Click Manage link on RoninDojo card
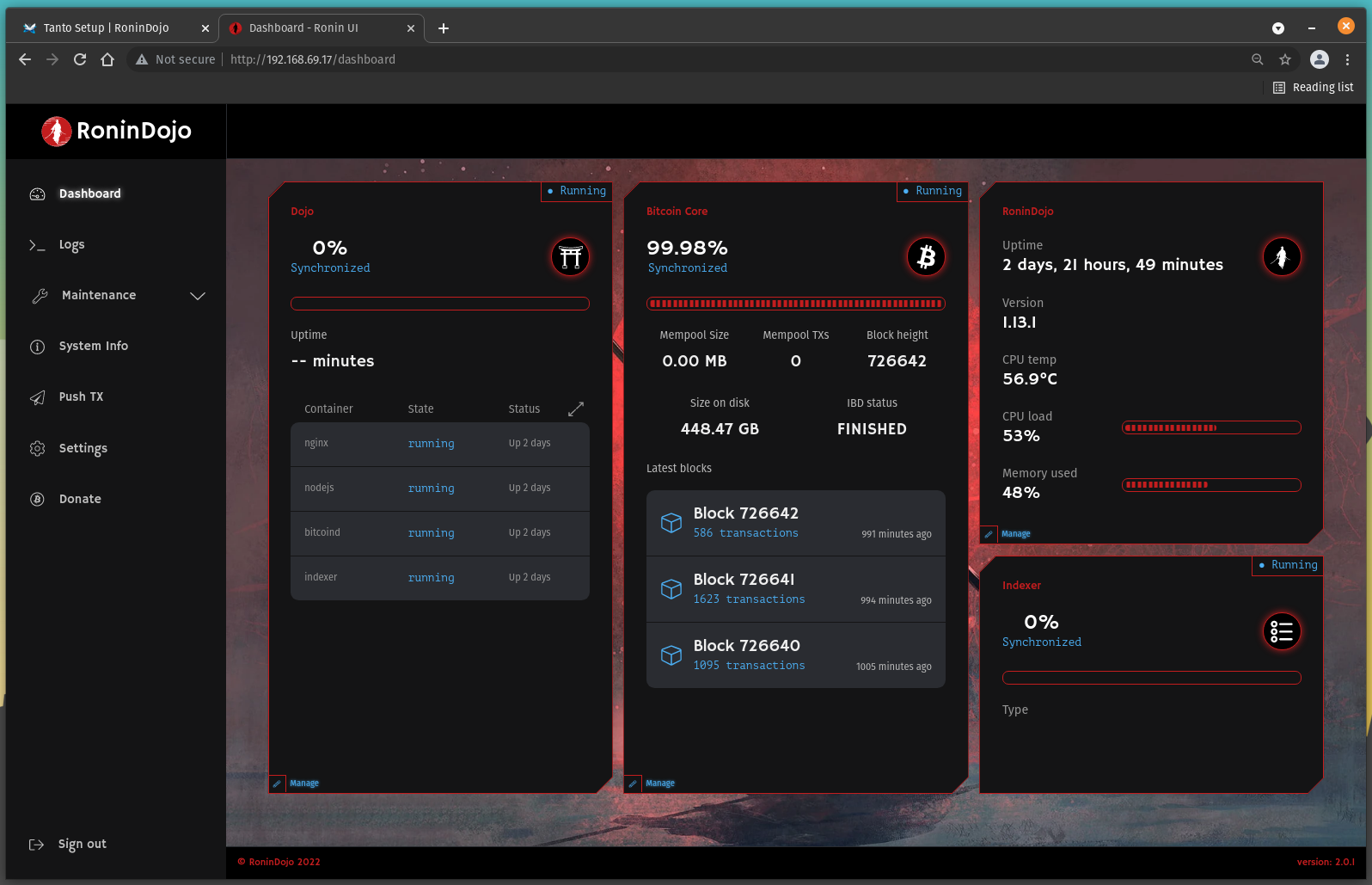This screenshot has width=1372, height=885. pos(1016,534)
